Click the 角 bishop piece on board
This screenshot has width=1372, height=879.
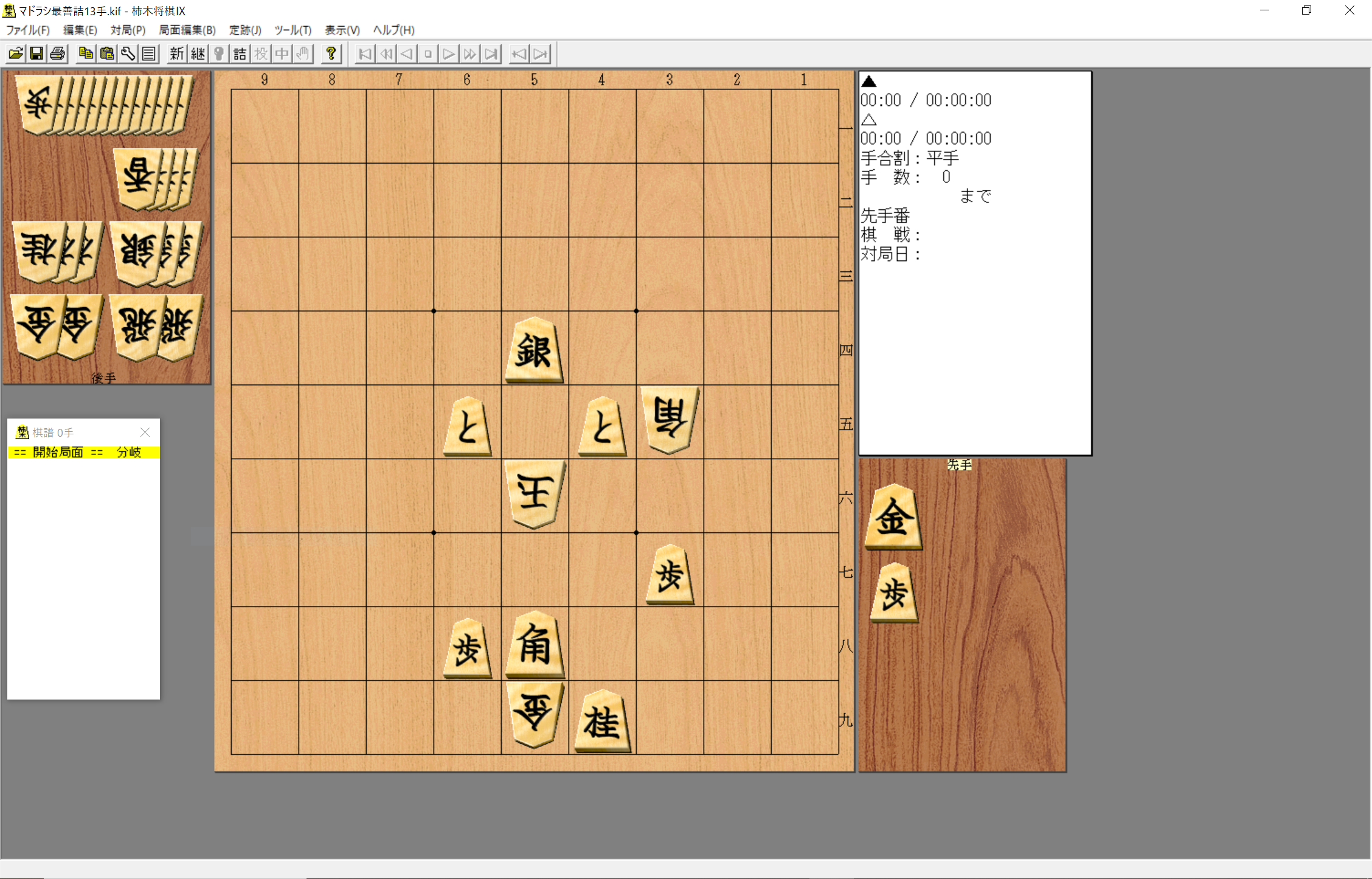click(x=534, y=645)
